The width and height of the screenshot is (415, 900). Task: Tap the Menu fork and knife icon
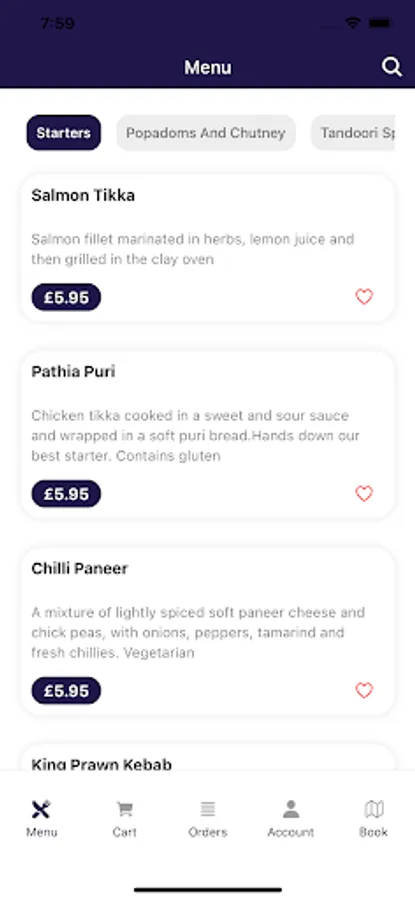[x=41, y=809]
